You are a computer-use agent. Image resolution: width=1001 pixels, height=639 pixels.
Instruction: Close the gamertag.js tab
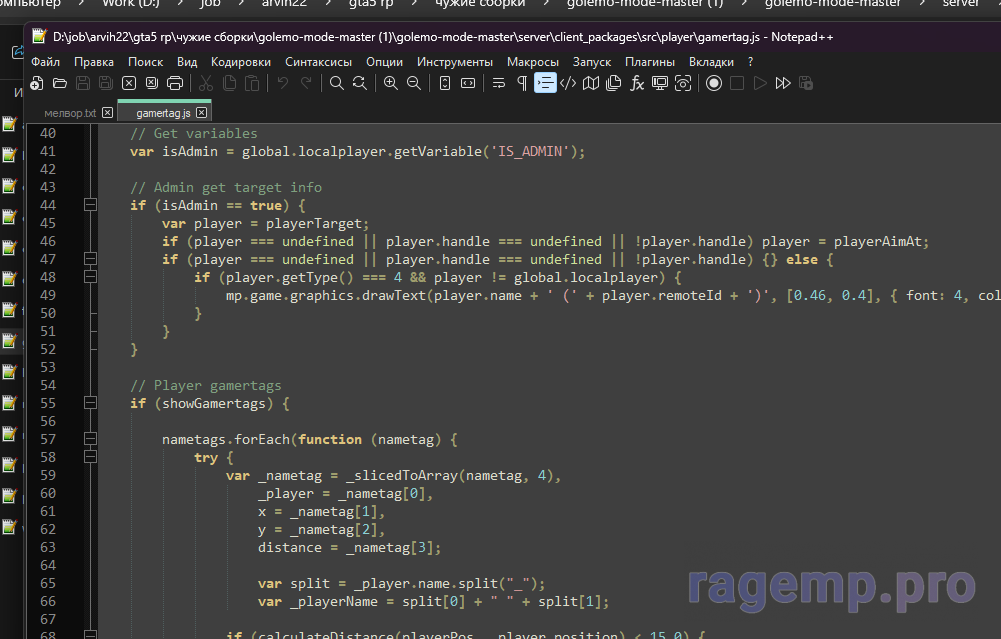(200, 113)
